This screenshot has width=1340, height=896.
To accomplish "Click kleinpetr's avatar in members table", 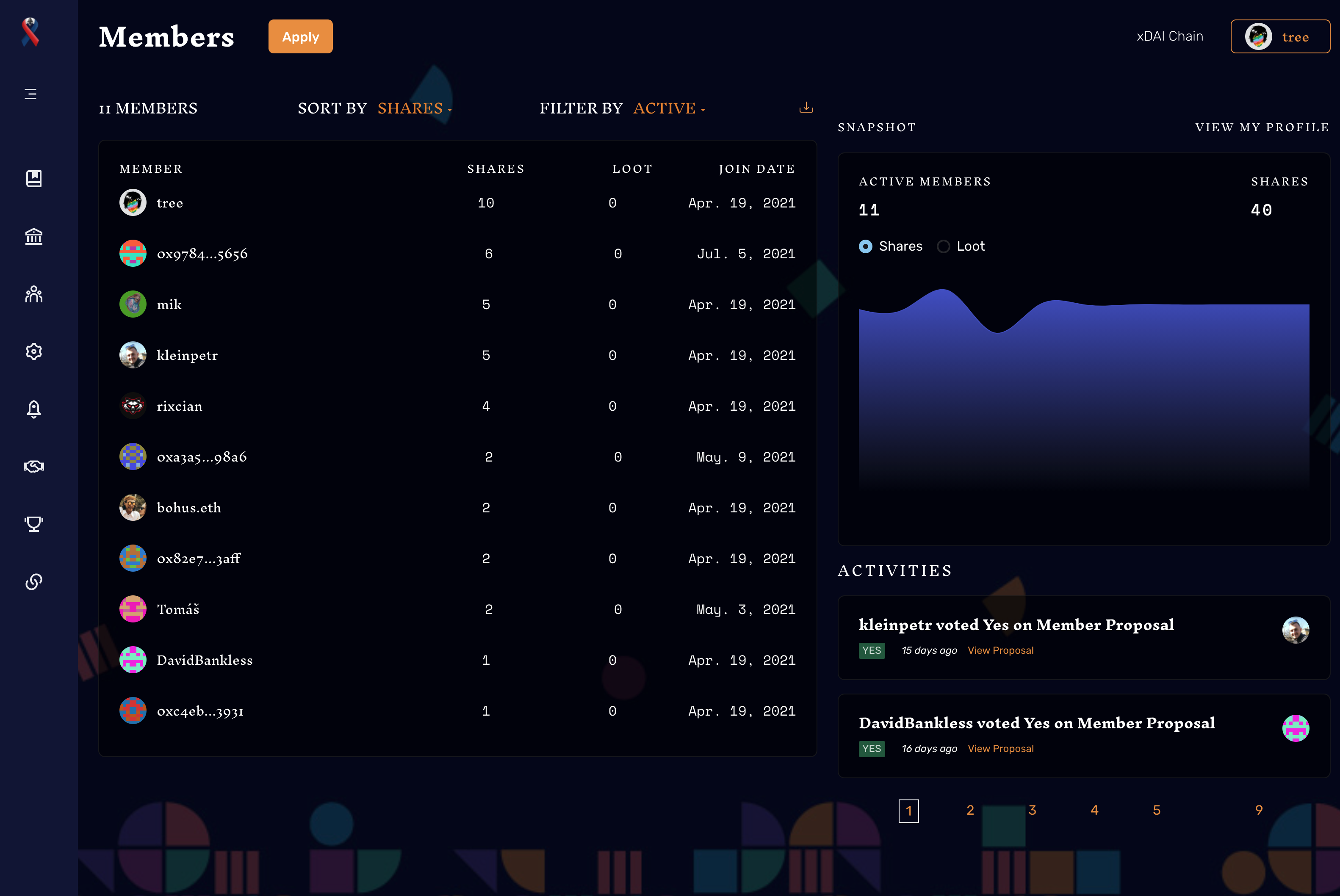I will pyautogui.click(x=133, y=355).
